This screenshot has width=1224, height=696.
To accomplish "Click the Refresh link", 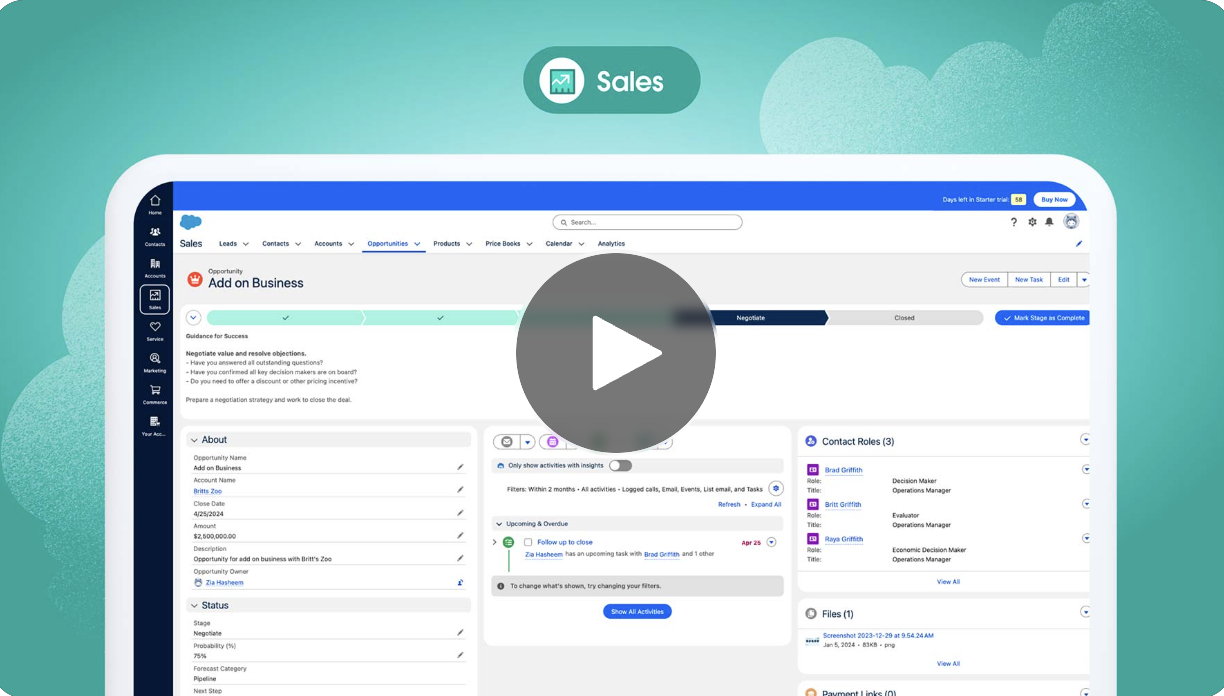I will click(729, 505).
